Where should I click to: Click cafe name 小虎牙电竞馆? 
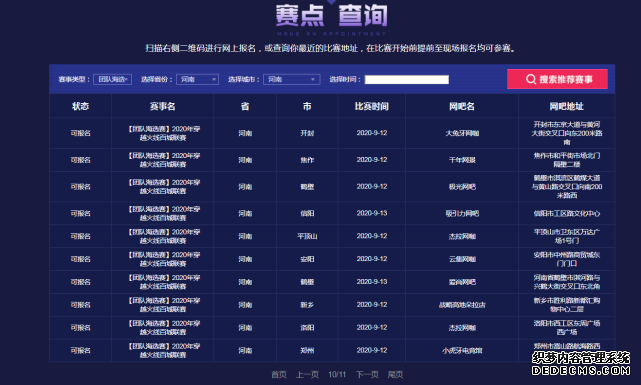pyautogui.click(x=462, y=351)
